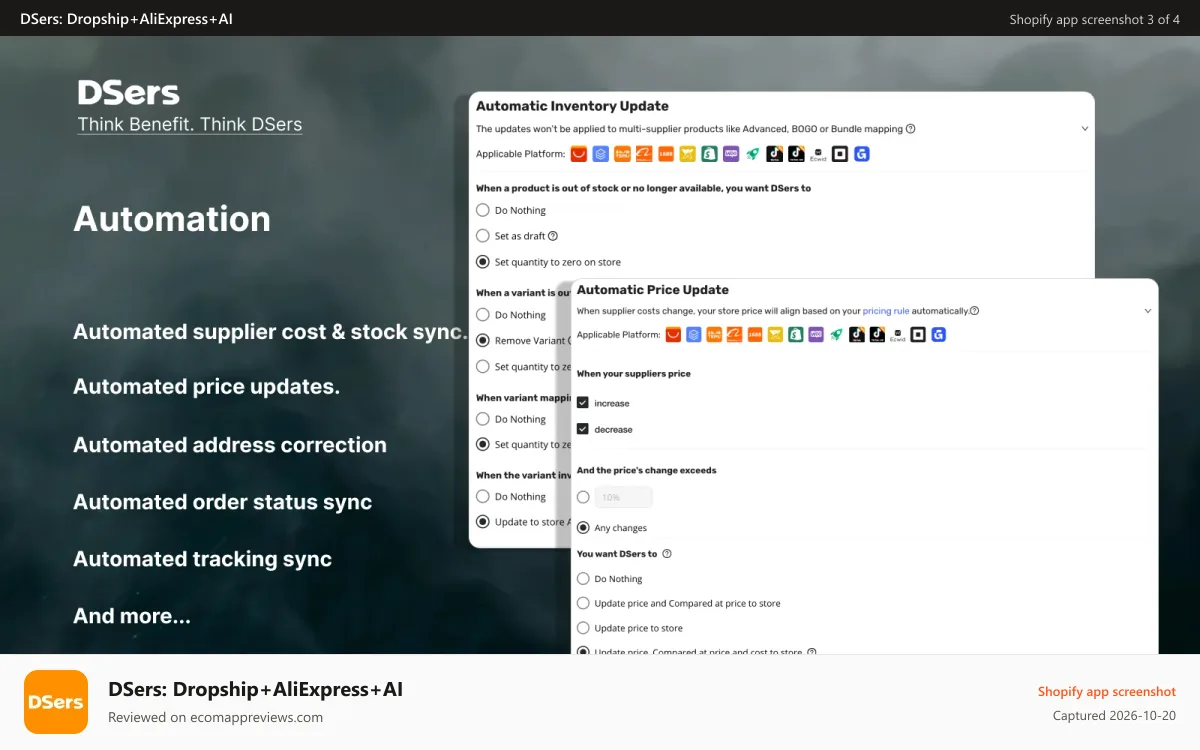The width and height of the screenshot is (1200, 750).
Task: Select Update price and Compared at price to store
Action: coord(583,603)
